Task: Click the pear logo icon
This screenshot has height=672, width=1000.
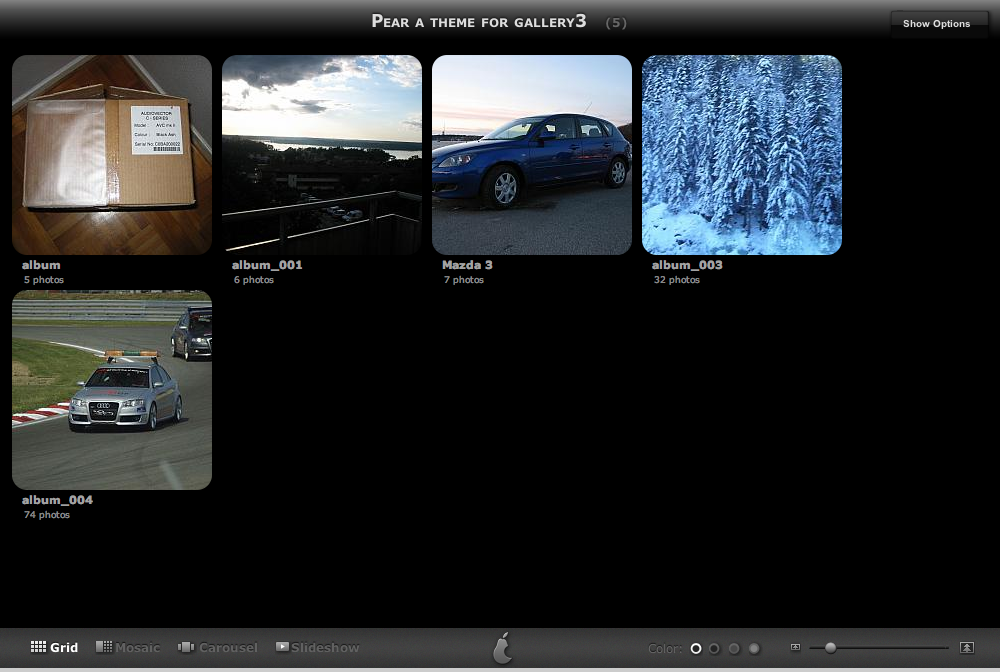Action: pos(503,648)
